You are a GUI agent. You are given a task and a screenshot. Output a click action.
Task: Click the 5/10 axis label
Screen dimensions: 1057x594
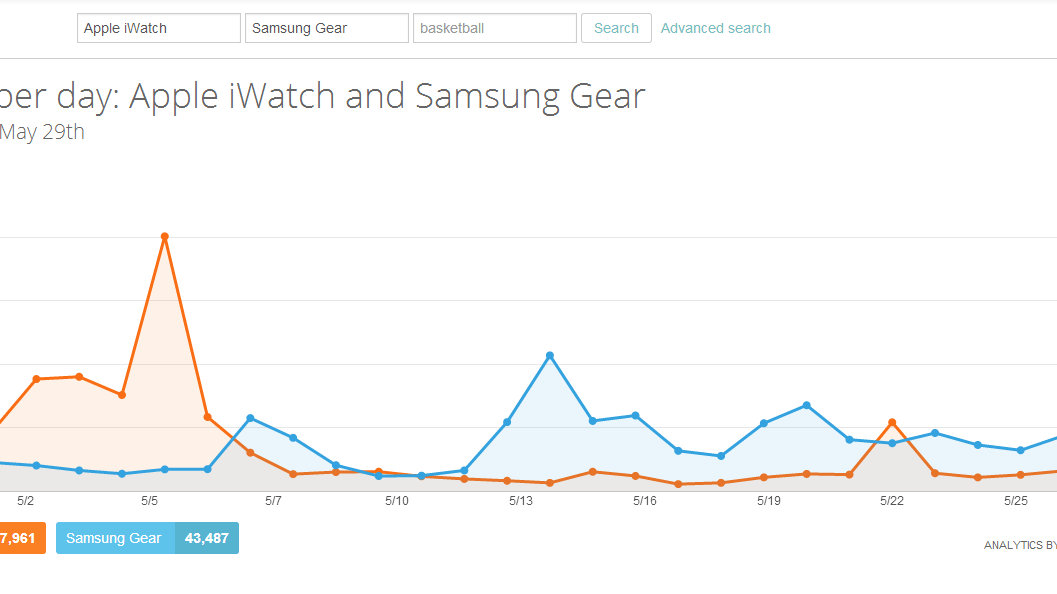(396, 500)
